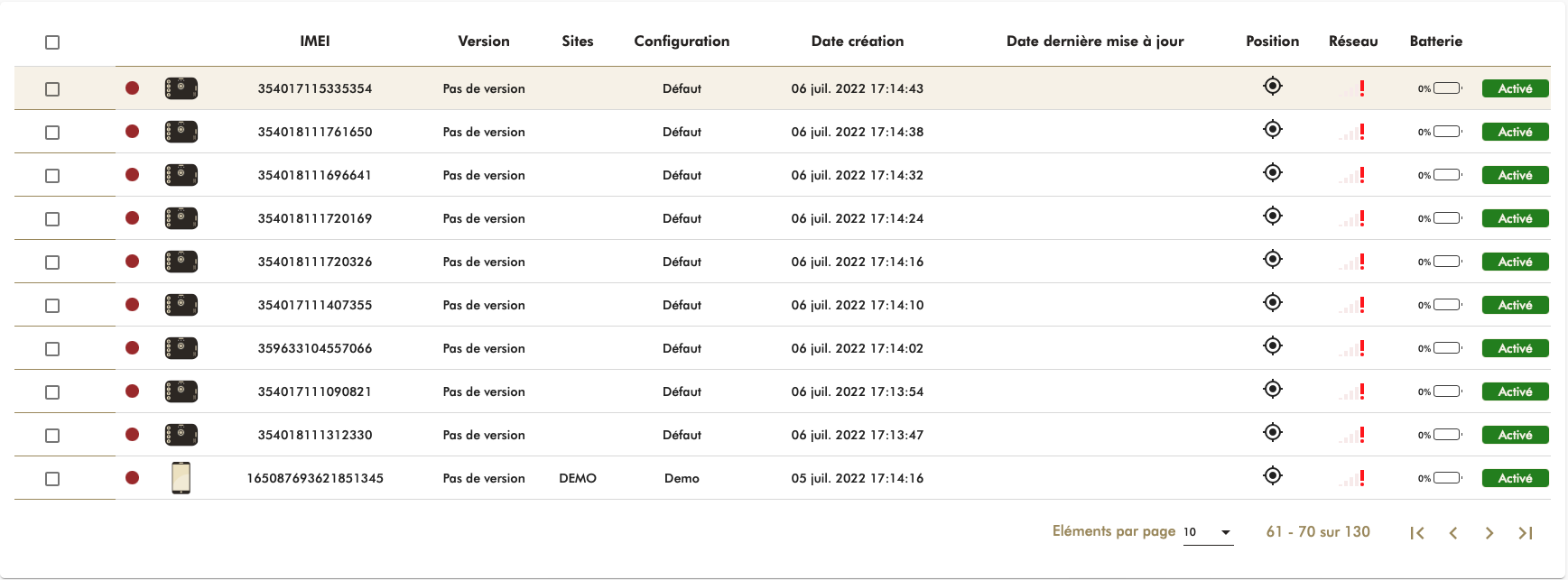The image size is (1568, 580).
Task: Select the checkbox for IMEI 354017111407355
Action: (x=52, y=306)
